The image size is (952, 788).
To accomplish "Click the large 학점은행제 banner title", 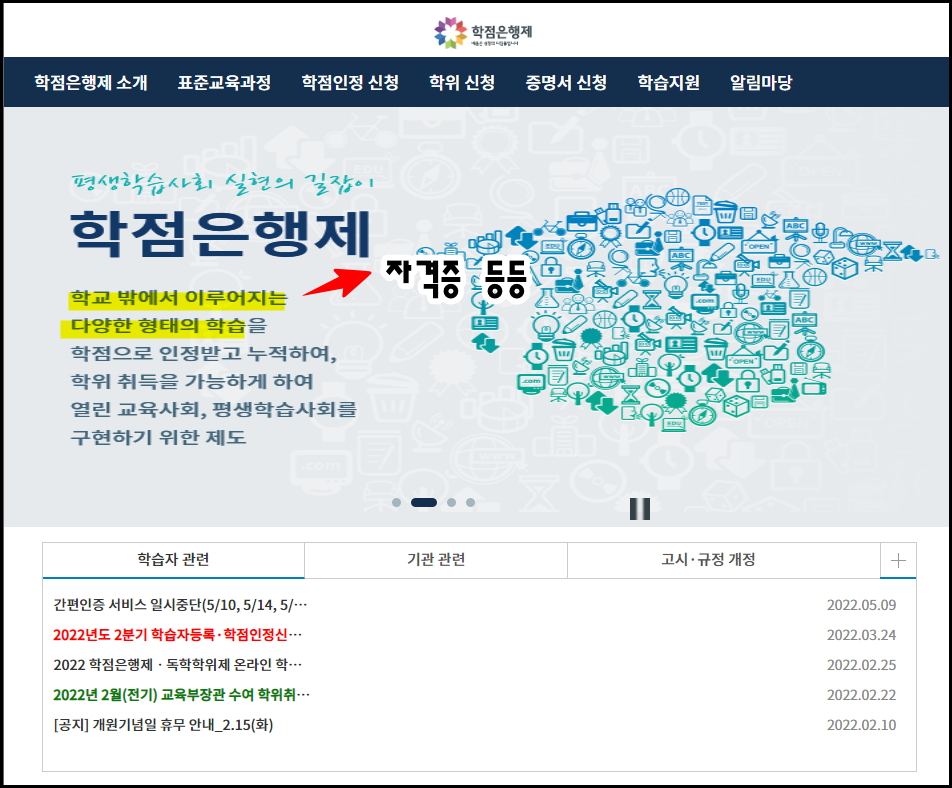I will tap(221, 234).
